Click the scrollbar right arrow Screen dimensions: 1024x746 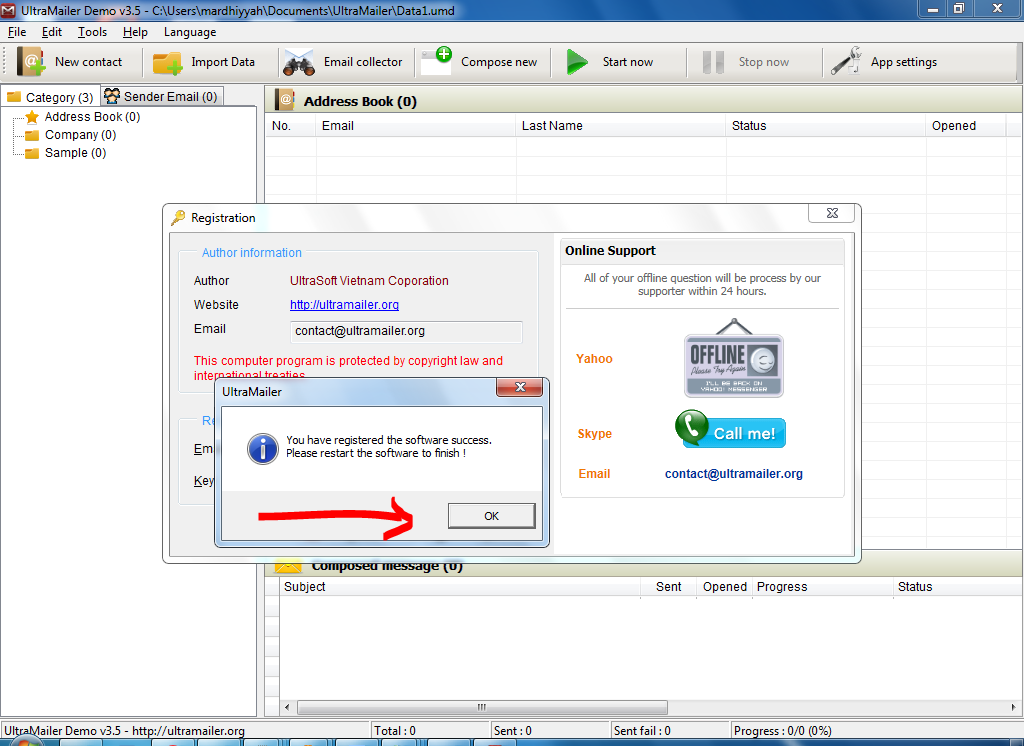pyautogui.click(x=1013, y=707)
